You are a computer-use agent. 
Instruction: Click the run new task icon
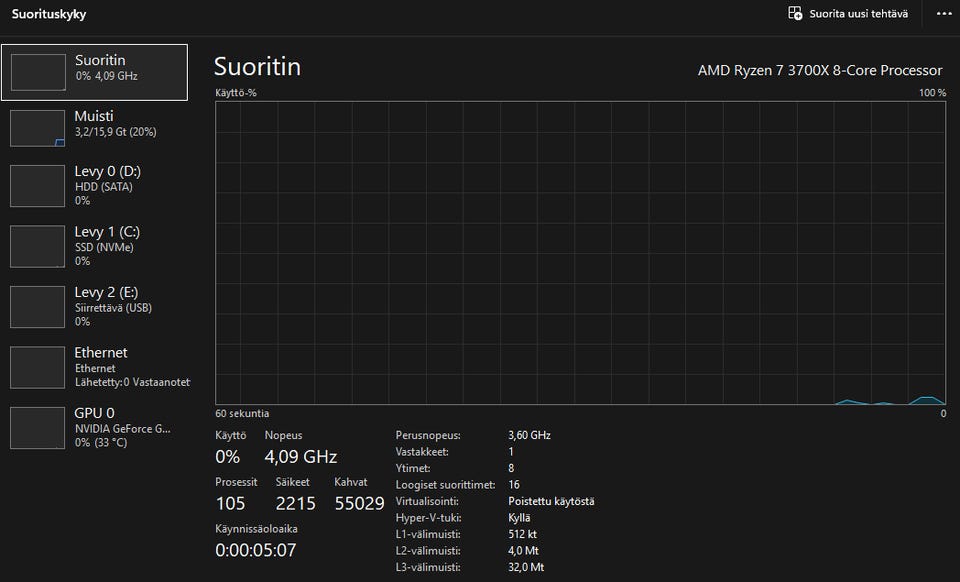pos(795,13)
